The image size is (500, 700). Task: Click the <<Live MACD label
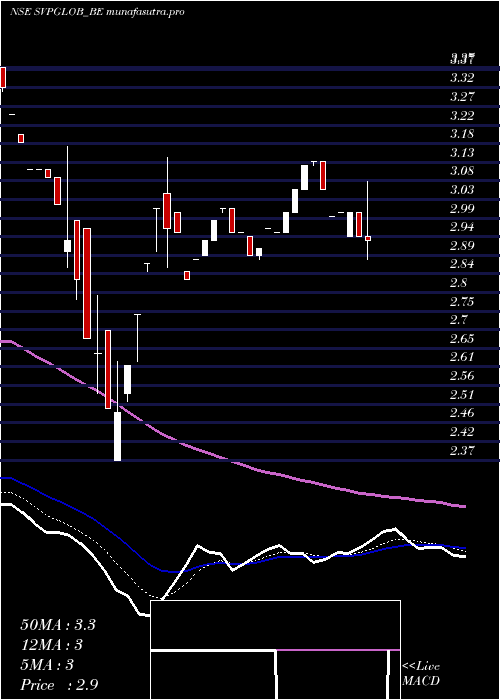click(421, 674)
